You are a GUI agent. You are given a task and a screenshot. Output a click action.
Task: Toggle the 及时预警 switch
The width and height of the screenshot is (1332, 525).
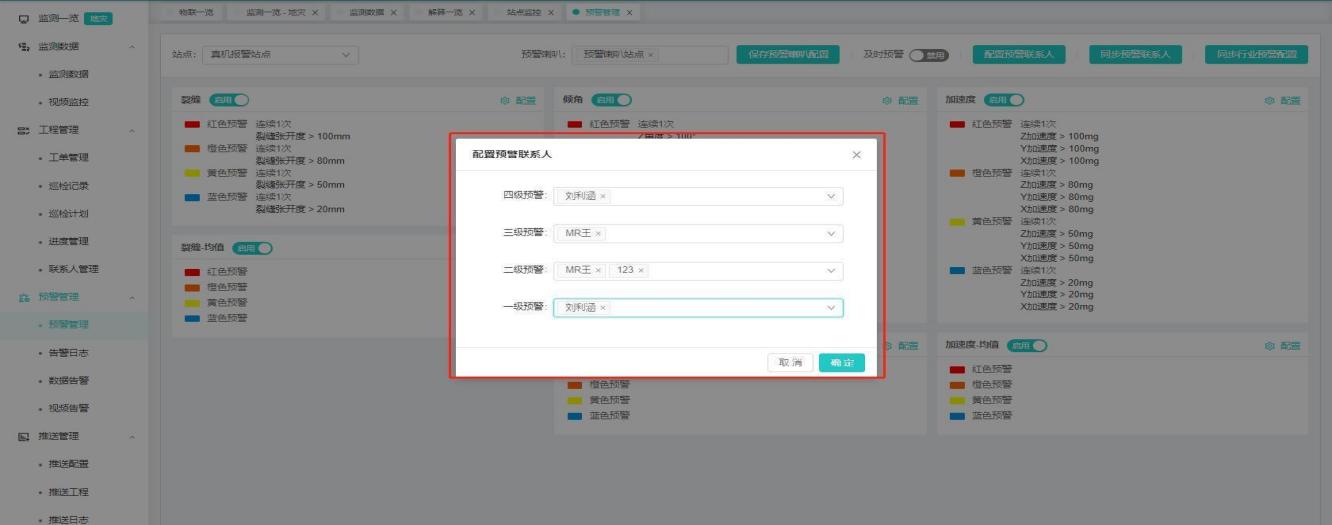coord(927,55)
